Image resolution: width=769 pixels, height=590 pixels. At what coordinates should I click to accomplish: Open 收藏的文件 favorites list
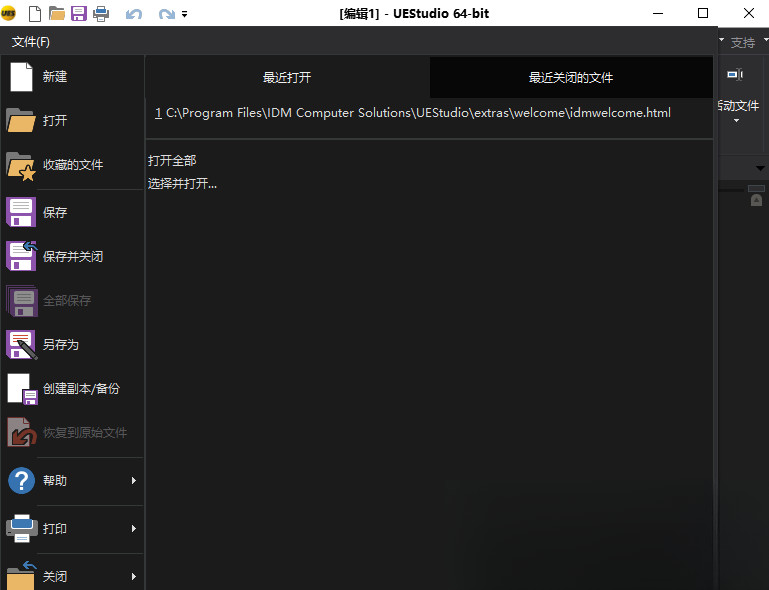point(72,165)
